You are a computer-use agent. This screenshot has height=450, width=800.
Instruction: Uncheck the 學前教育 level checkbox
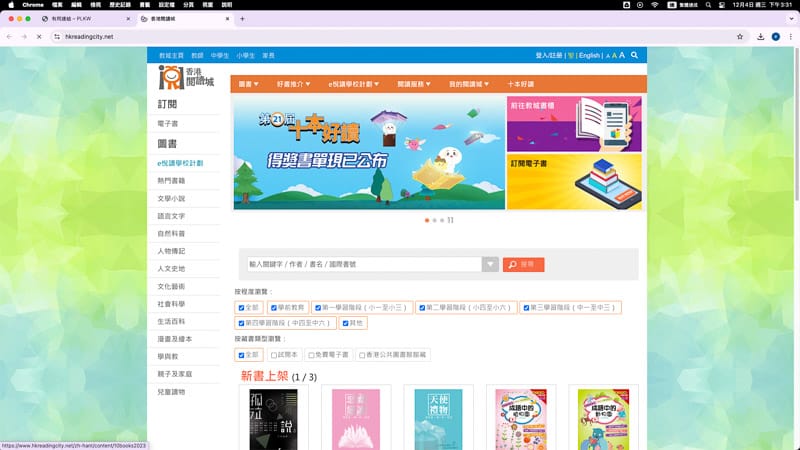pos(273,308)
